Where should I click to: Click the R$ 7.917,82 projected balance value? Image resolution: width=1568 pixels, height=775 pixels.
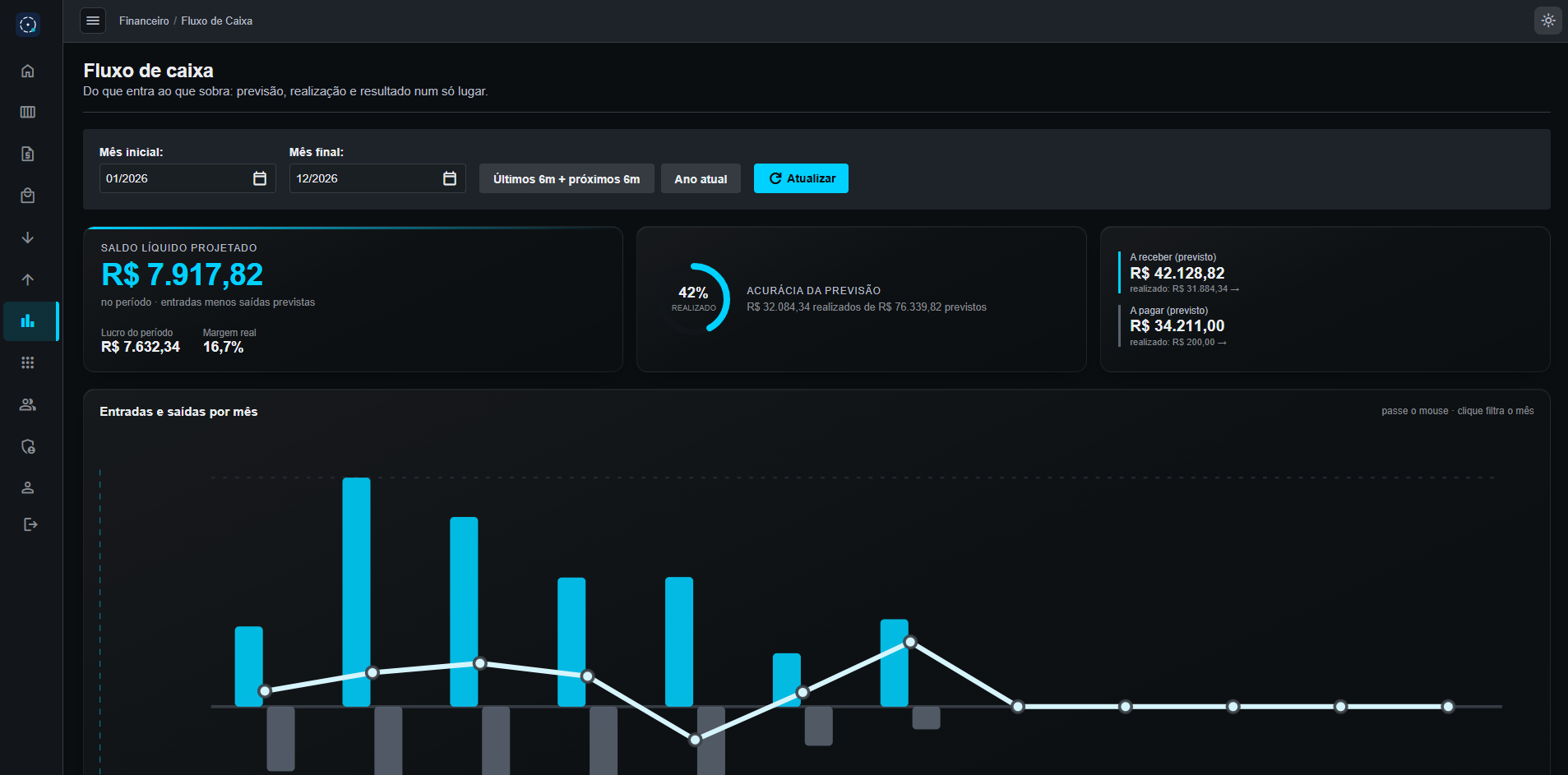pyautogui.click(x=182, y=274)
